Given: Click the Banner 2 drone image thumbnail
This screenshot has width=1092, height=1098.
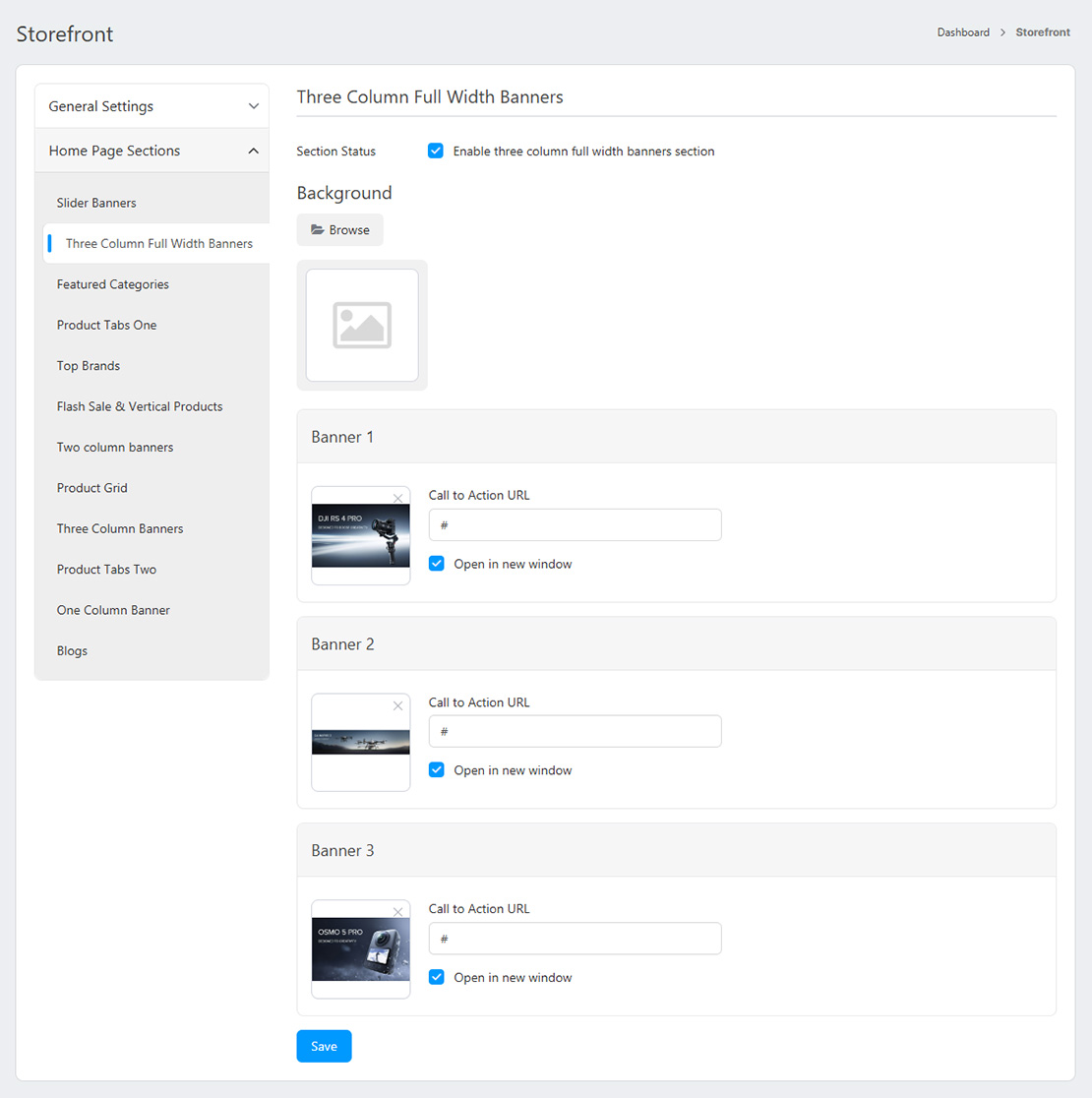Looking at the screenshot, I should coord(360,743).
